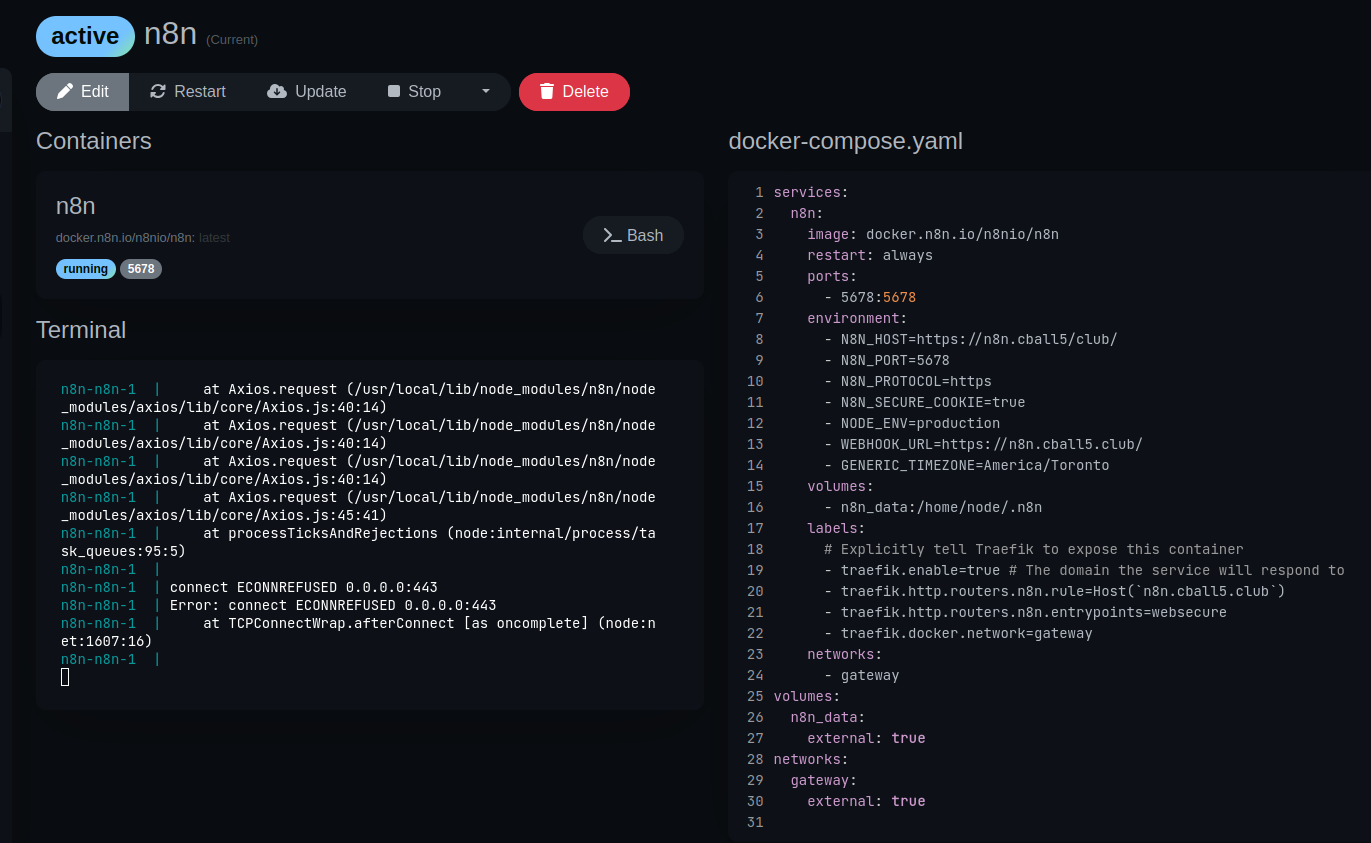
Task: Click the N8N_HOST environment line
Action: (x=971, y=339)
